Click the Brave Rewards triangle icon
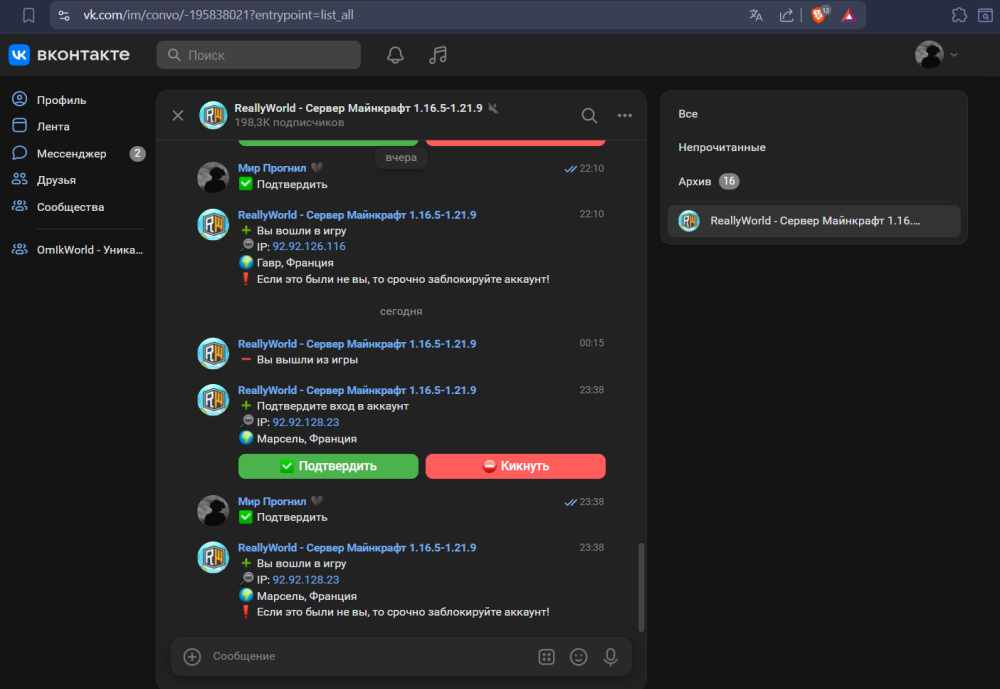This screenshot has width=1000, height=689. point(848,15)
